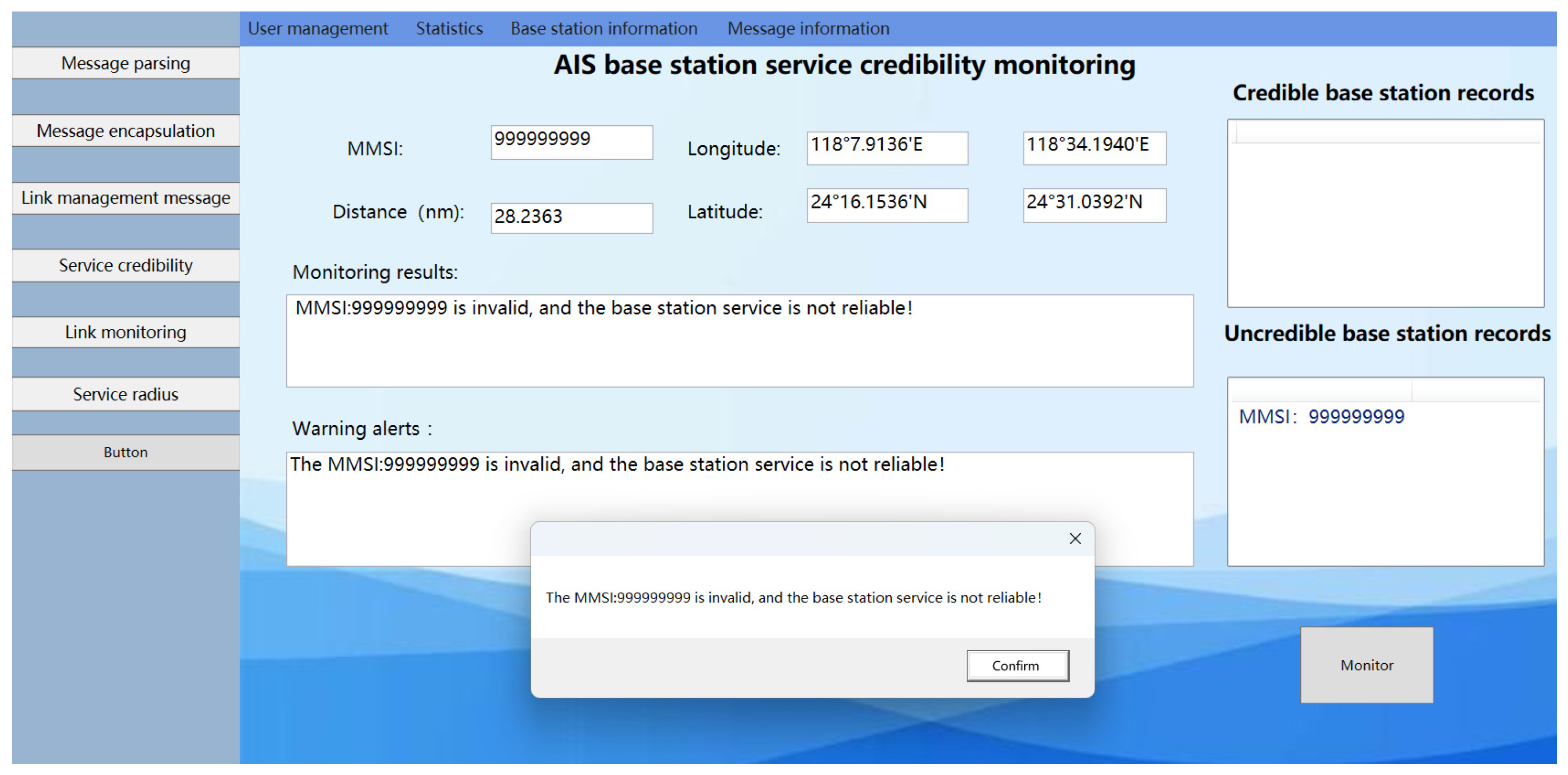Open Link management message section
Screen dimensions: 1568x775
(x=125, y=198)
